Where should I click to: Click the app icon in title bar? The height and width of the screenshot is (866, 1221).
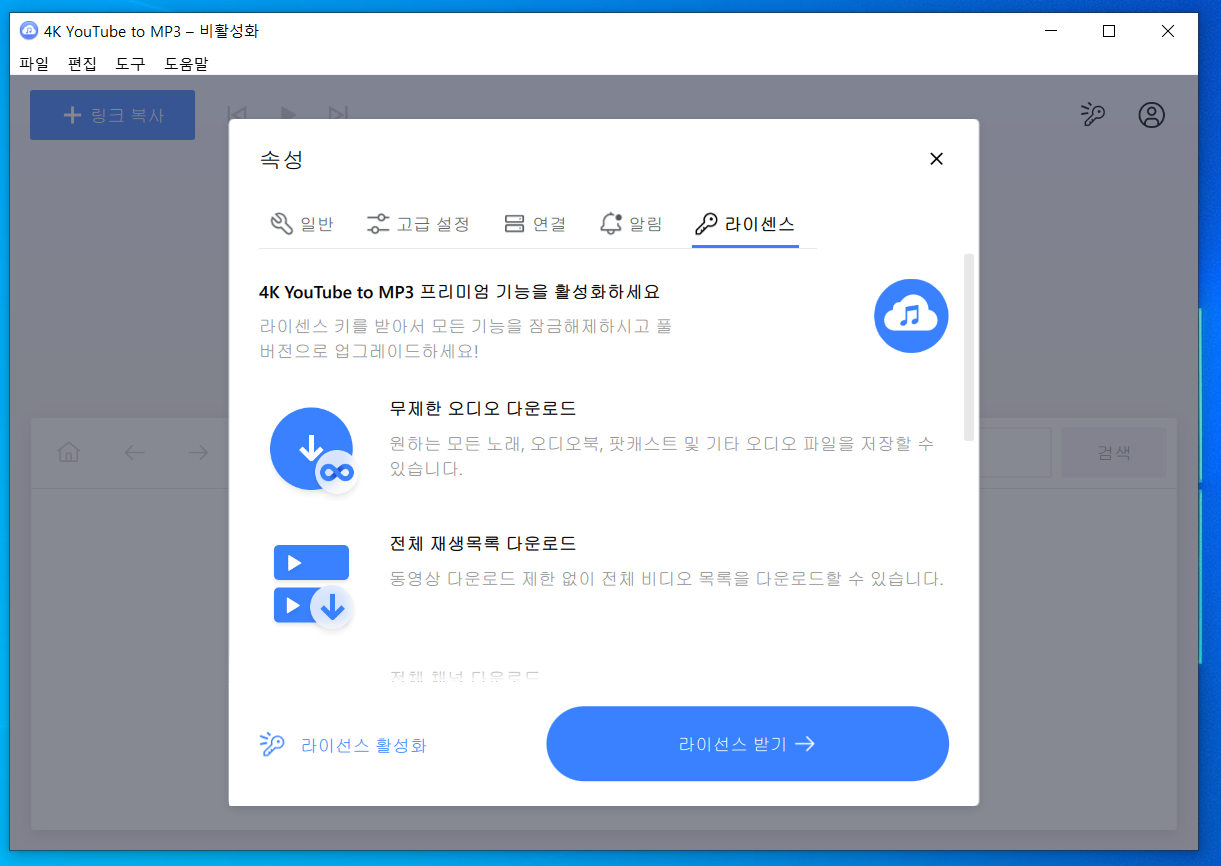[x=28, y=31]
